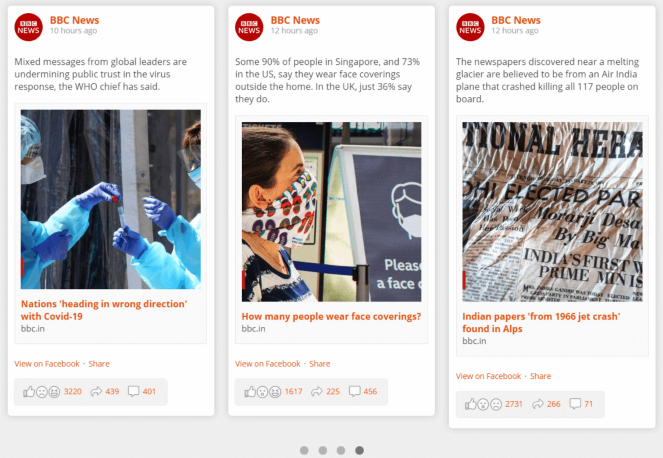
Task: Click wow face reaction on 1617 reactions post
Action: tap(262, 392)
